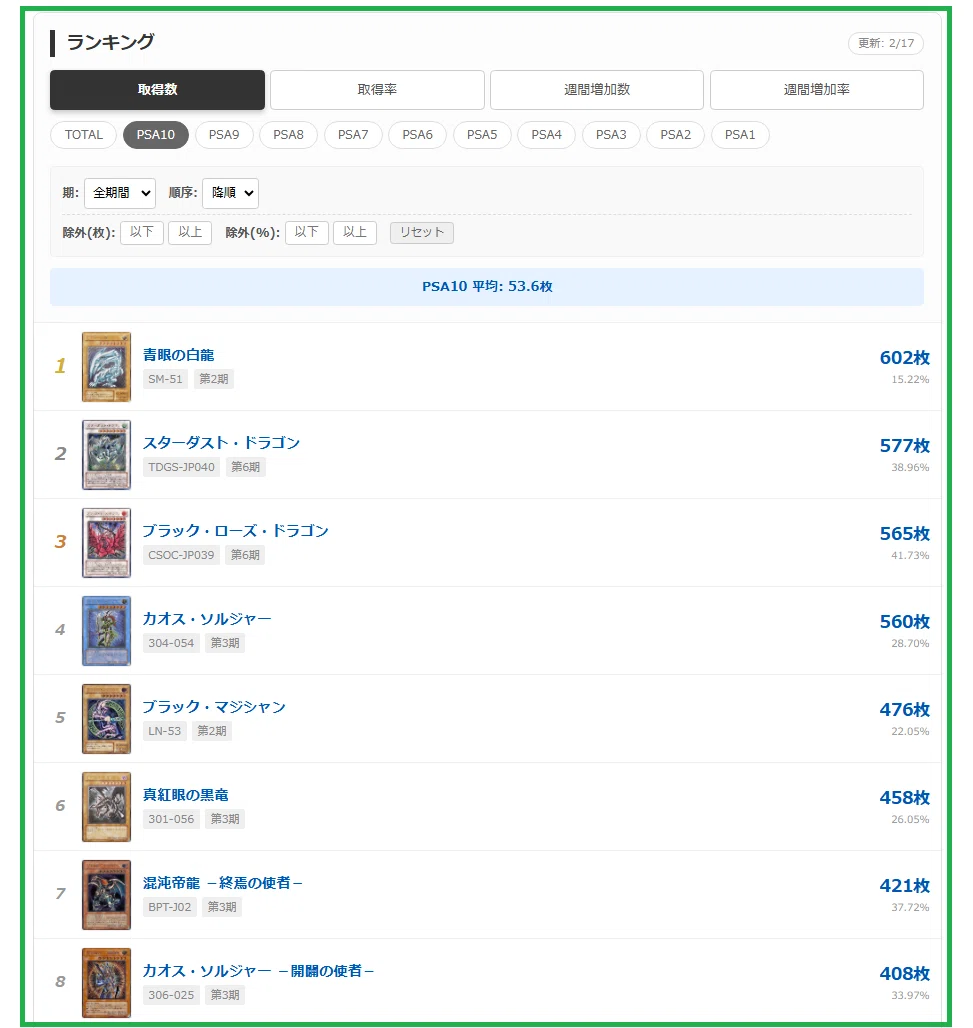973x1028 pixels.
Task: Open the ブラック・マジシャン card link
Action: pos(214,707)
